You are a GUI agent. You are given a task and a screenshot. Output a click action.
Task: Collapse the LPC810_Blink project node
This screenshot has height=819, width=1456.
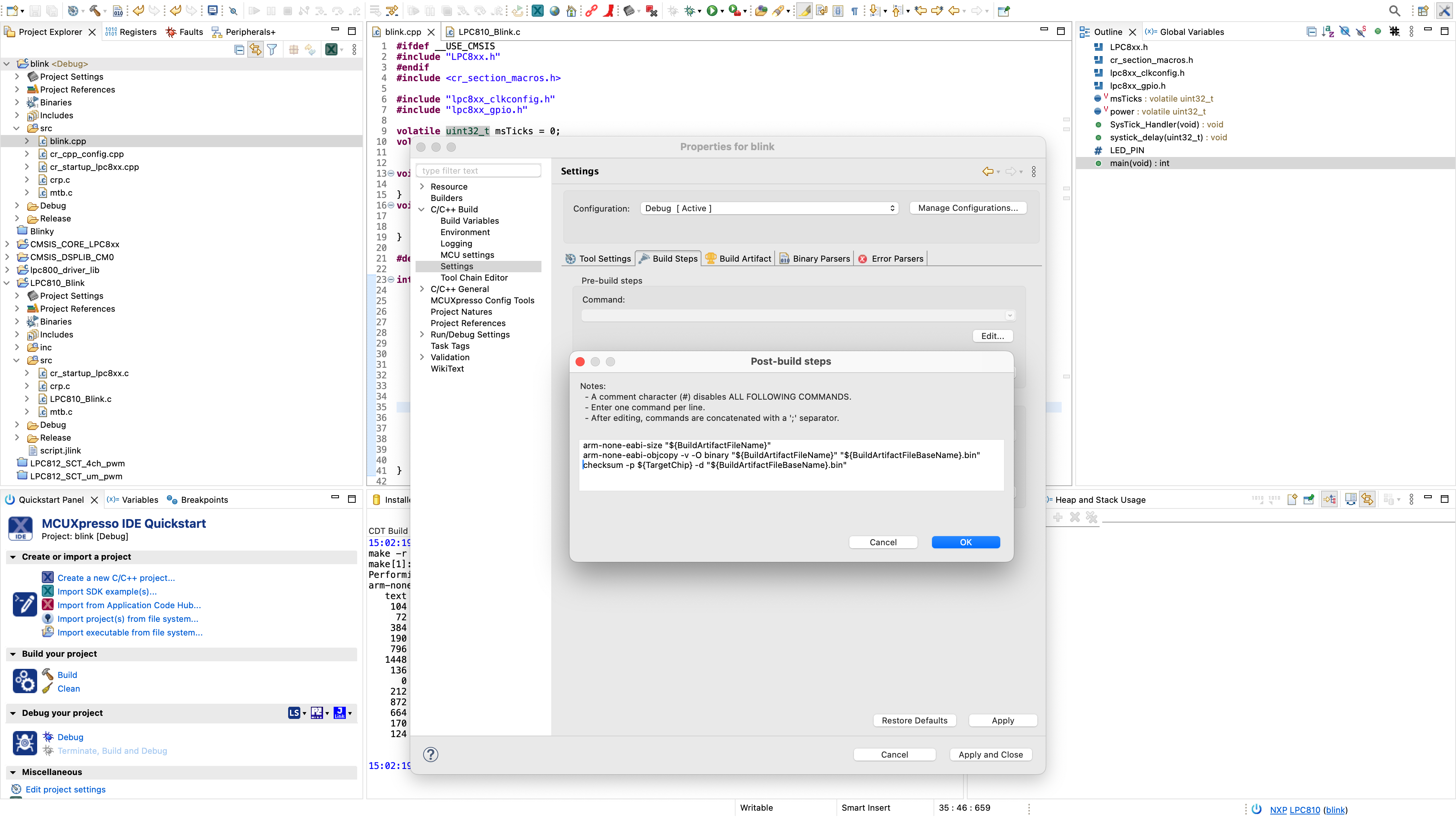click(7, 282)
